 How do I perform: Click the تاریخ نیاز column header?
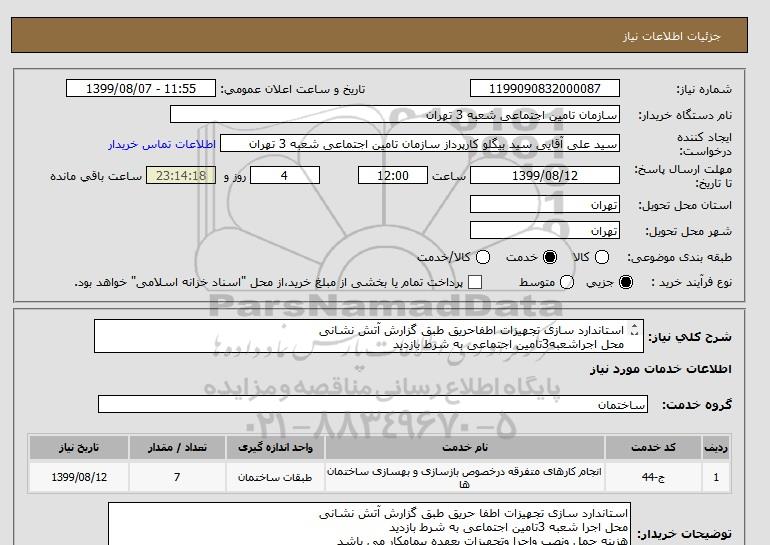point(79,447)
